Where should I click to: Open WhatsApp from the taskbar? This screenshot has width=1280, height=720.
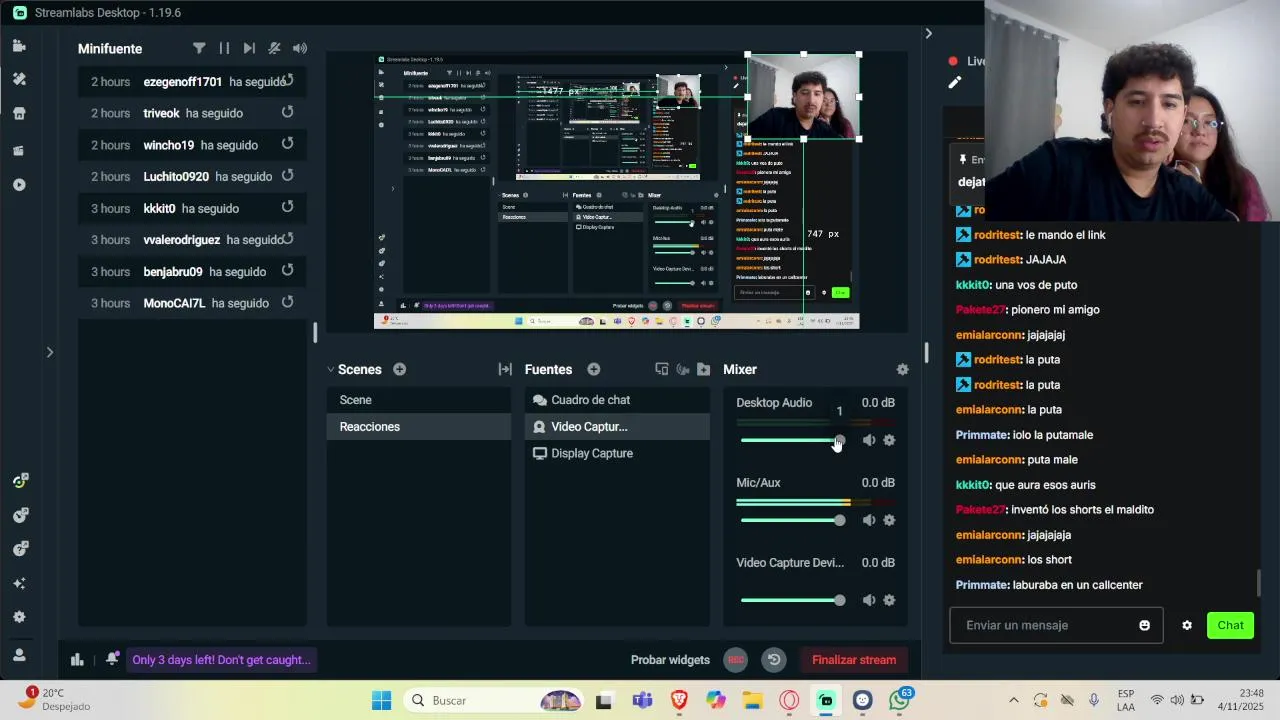coord(900,700)
